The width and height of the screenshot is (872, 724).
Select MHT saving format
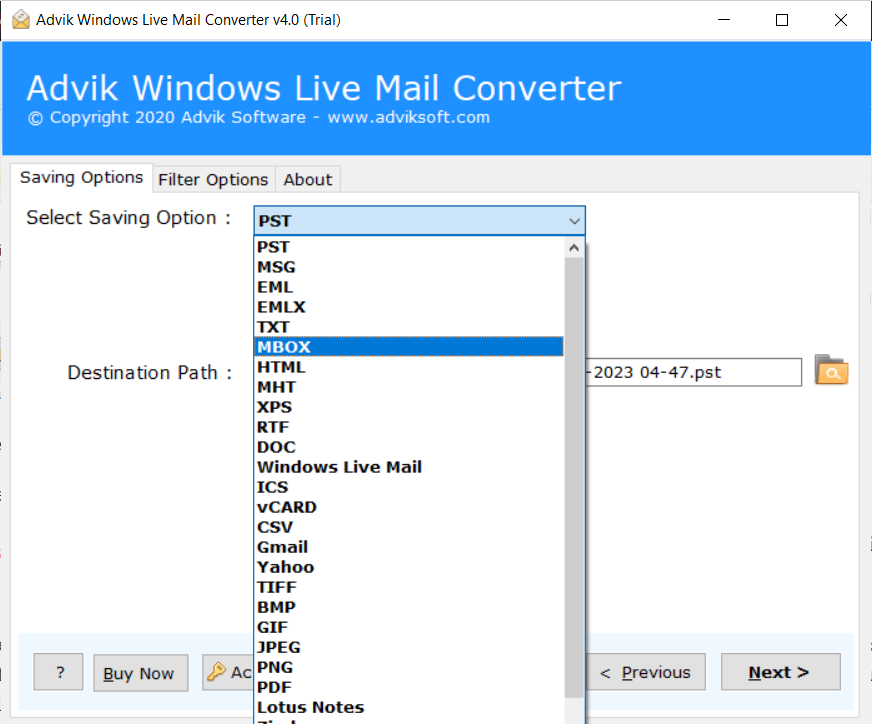pyautogui.click(x=409, y=387)
